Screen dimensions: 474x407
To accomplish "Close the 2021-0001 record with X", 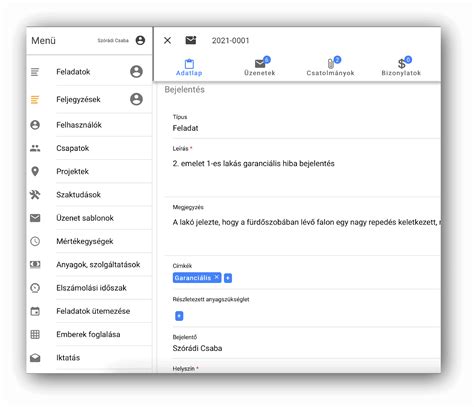I will 167,40.
